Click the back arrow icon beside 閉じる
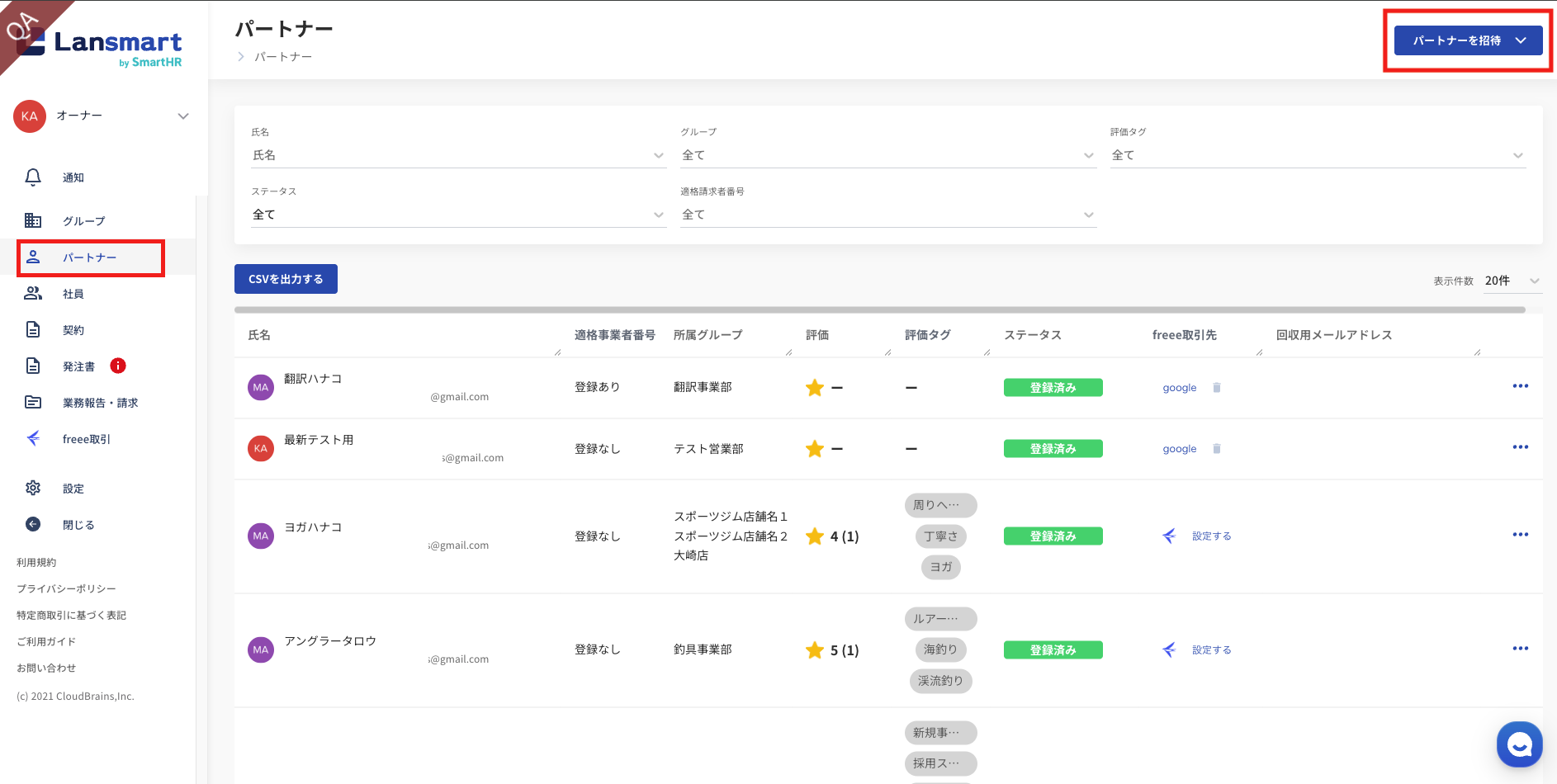1557x784 pixels. 33,524
